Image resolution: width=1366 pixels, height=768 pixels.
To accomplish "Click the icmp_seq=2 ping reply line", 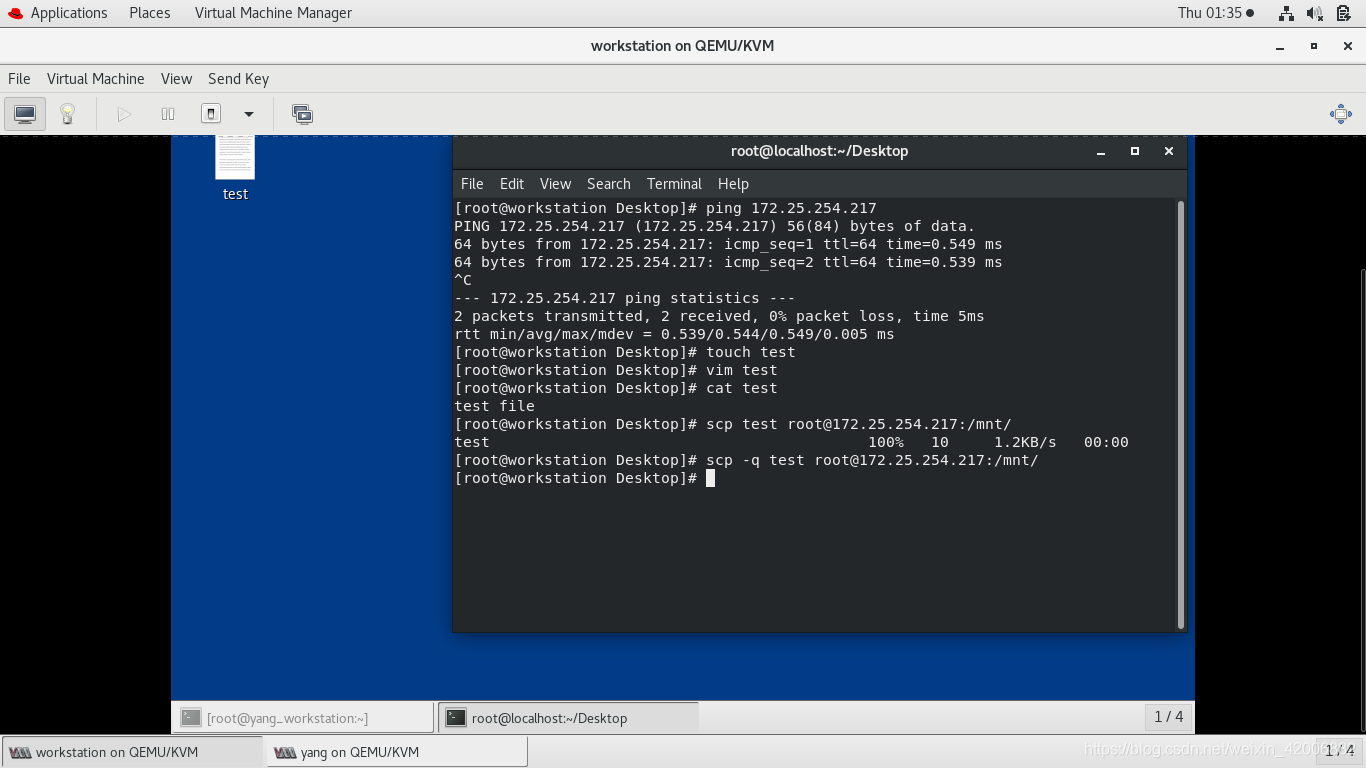I will [728, 262].
